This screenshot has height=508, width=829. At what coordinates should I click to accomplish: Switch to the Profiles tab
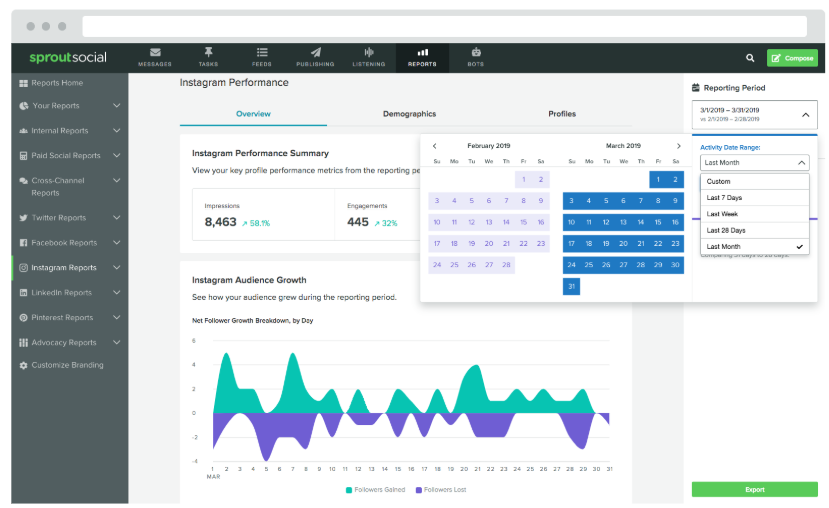point(562,114)
